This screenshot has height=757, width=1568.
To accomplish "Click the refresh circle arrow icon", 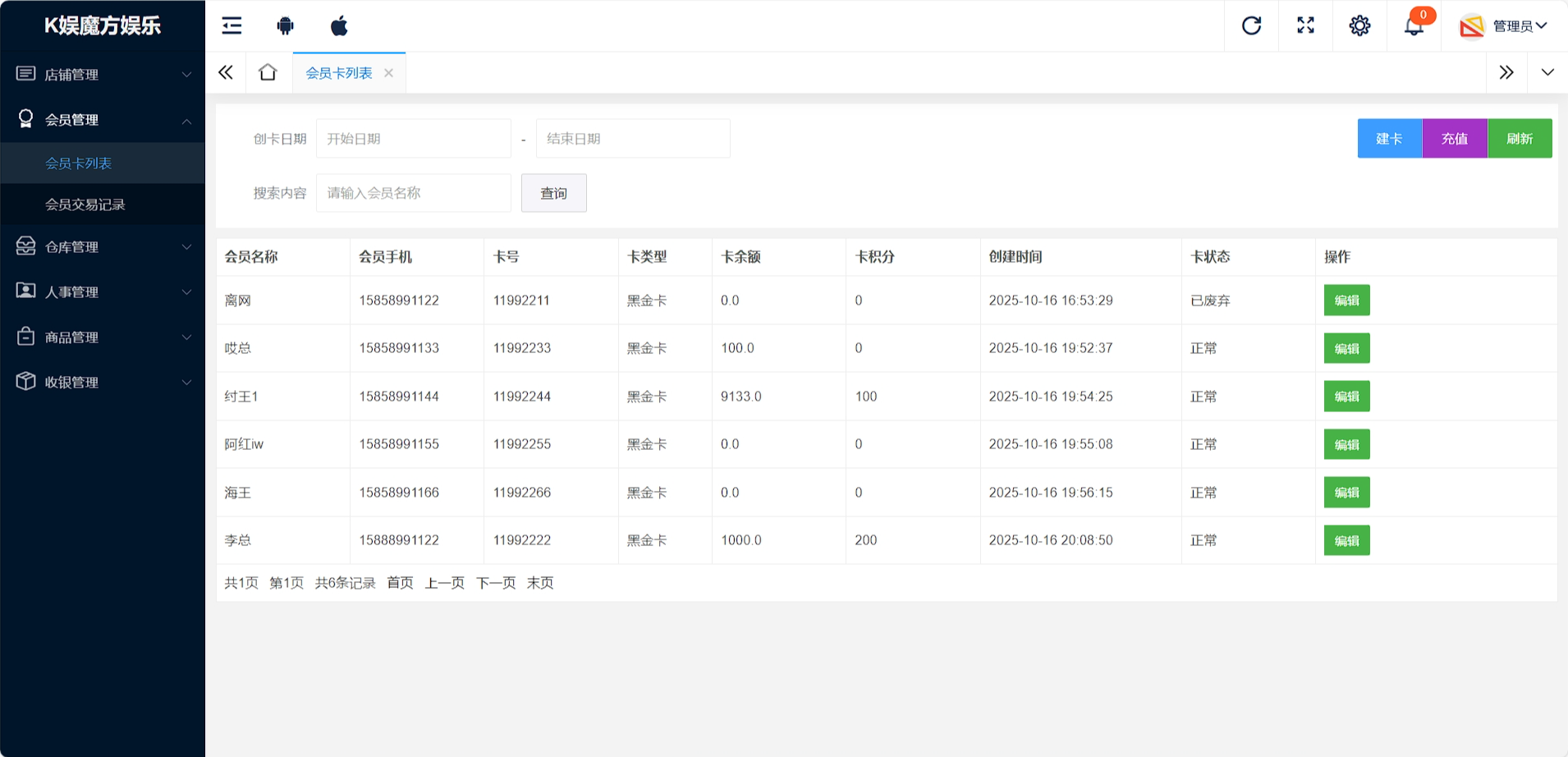I will (x=1251, y=25).
